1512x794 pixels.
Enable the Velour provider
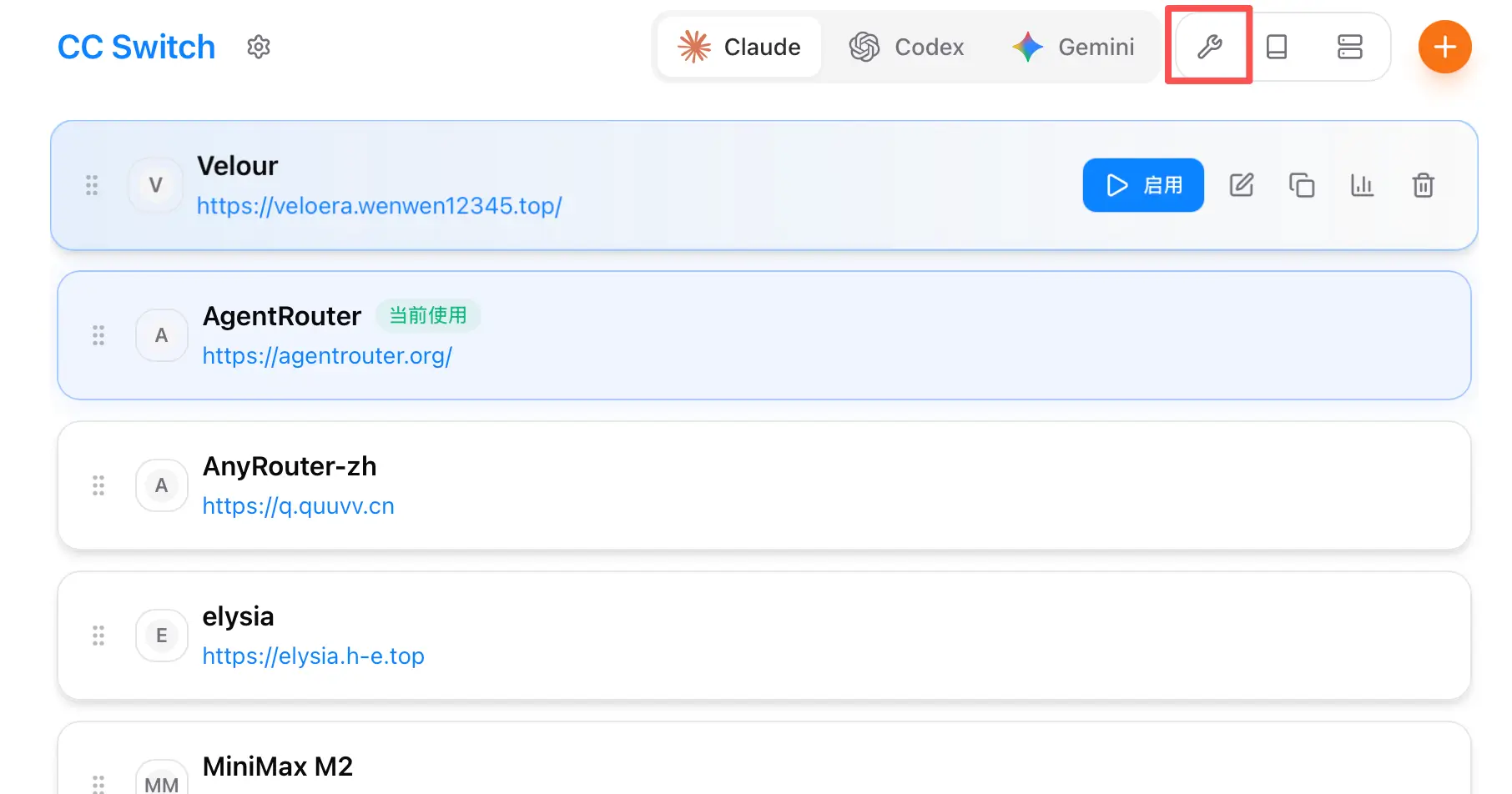pyautogui.click(x=1142, y=185)
